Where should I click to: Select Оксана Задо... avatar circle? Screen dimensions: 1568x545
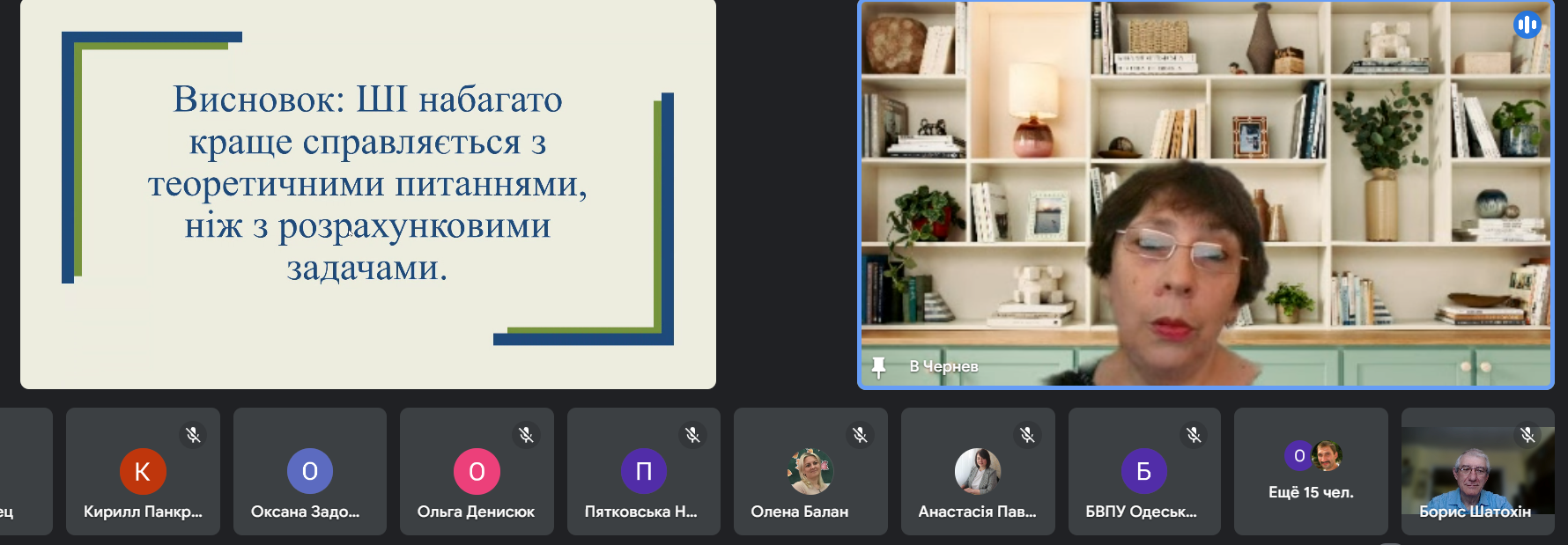click(310, 471)
